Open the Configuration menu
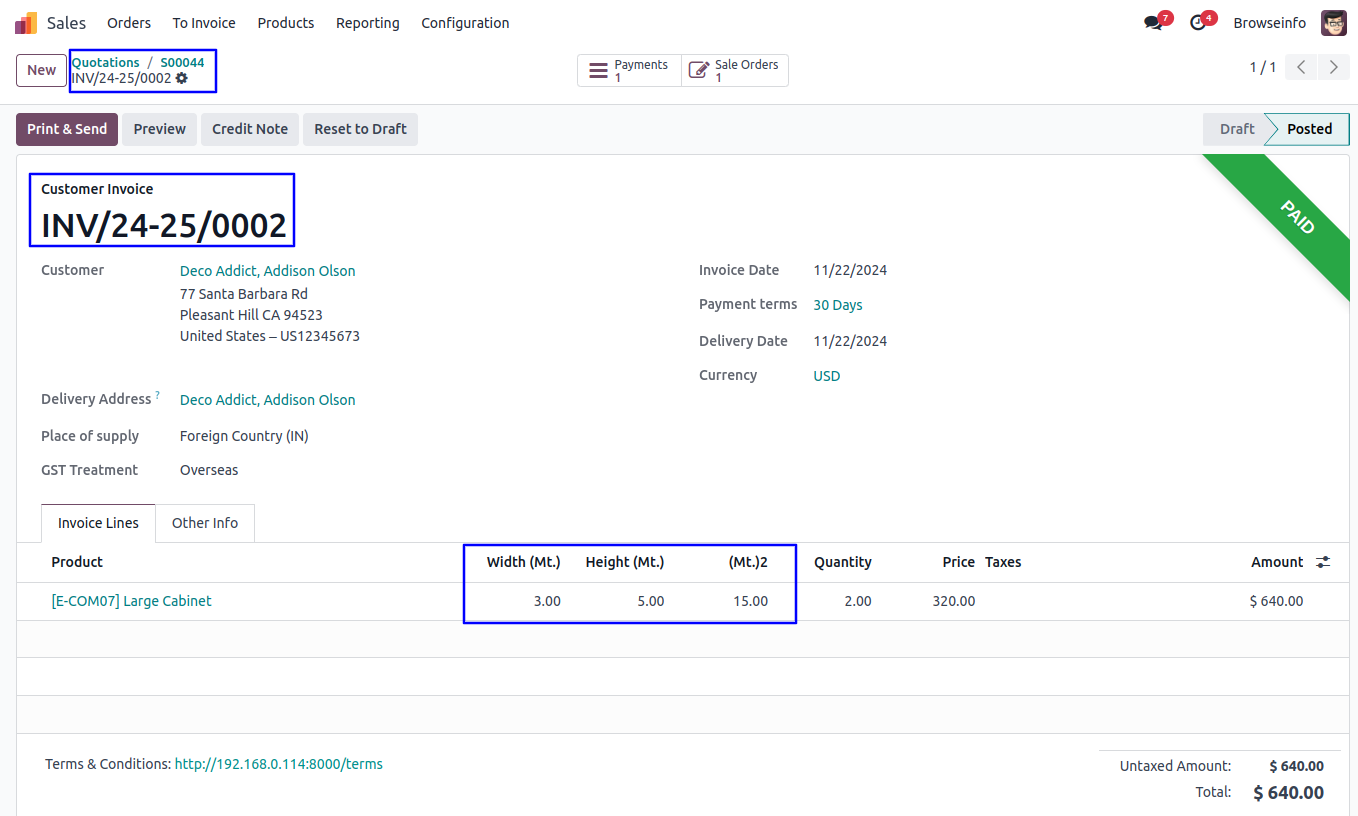Screen dimensions: 1358x816 click(x=465, y=23)
